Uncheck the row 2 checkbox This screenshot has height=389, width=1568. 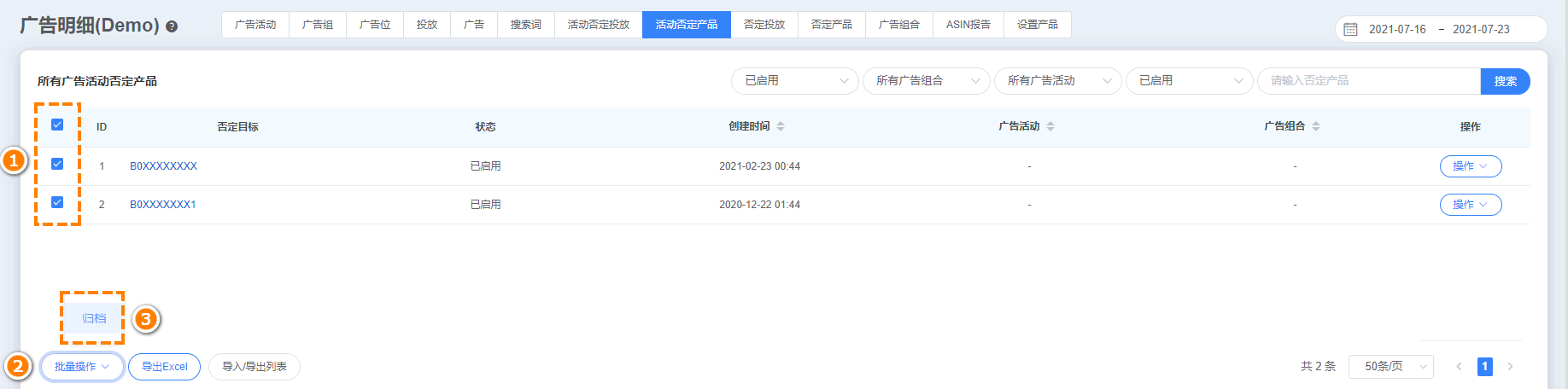(57, 202)
